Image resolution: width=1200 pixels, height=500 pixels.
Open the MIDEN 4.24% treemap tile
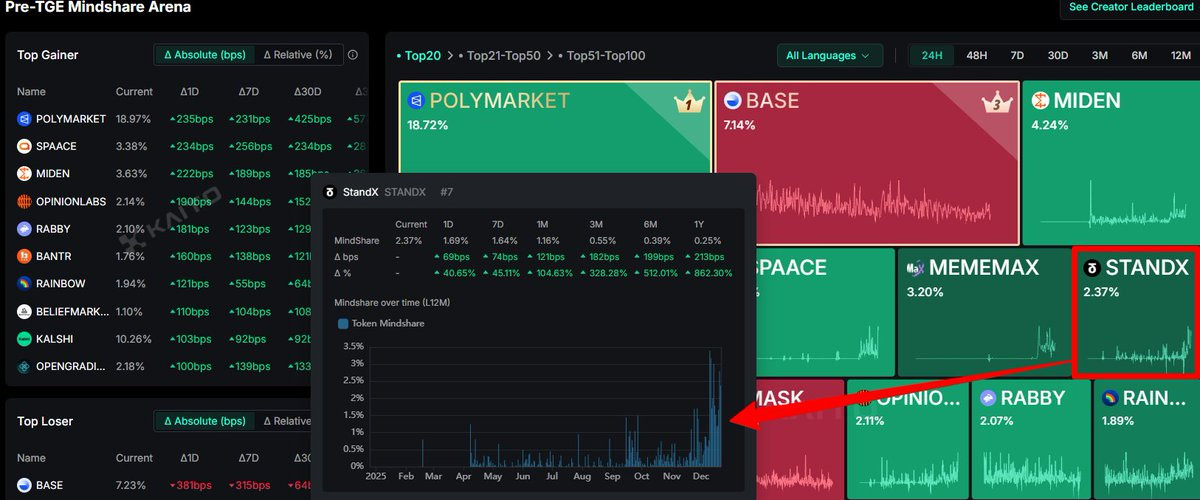[x=1111, y=163]
